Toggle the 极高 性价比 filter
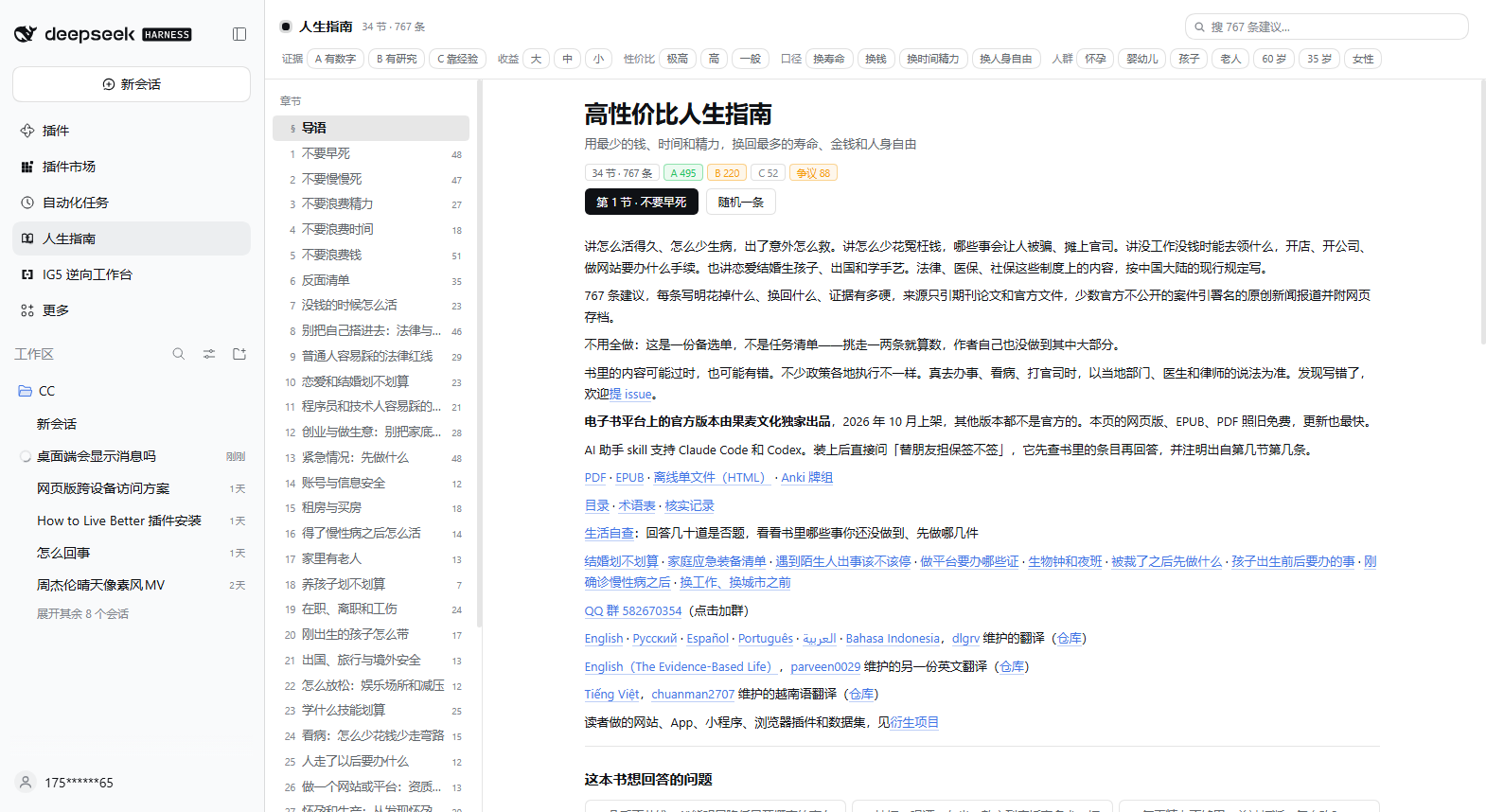 click(678, 59)
